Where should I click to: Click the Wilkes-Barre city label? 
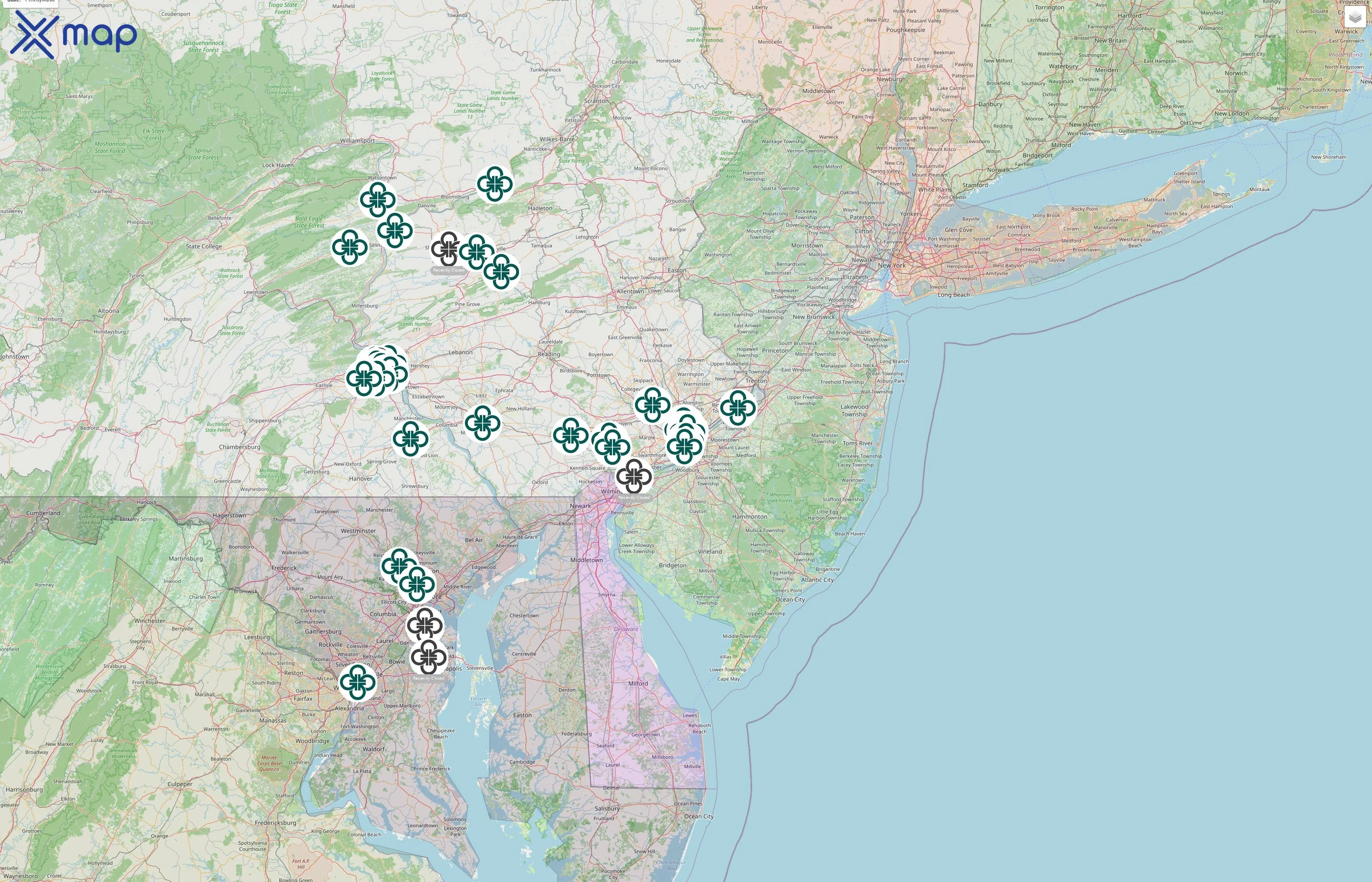tap(557, 139)
